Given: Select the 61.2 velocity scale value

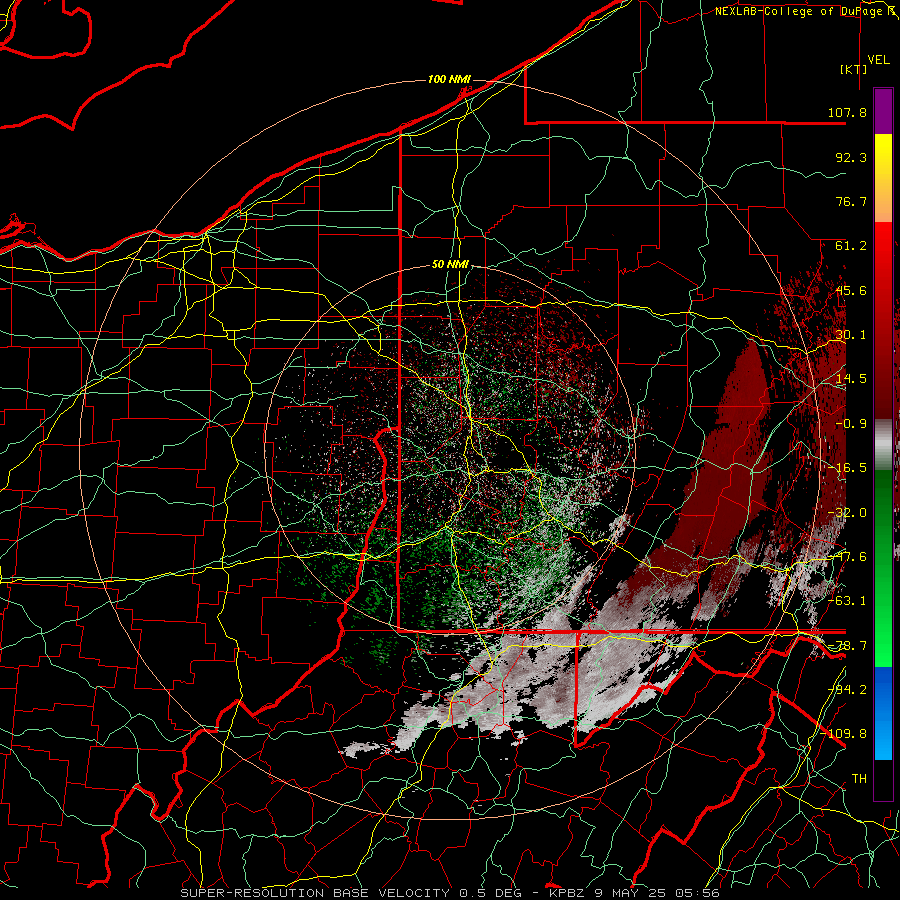Looking at the screenshot, I should click(851, 246).
